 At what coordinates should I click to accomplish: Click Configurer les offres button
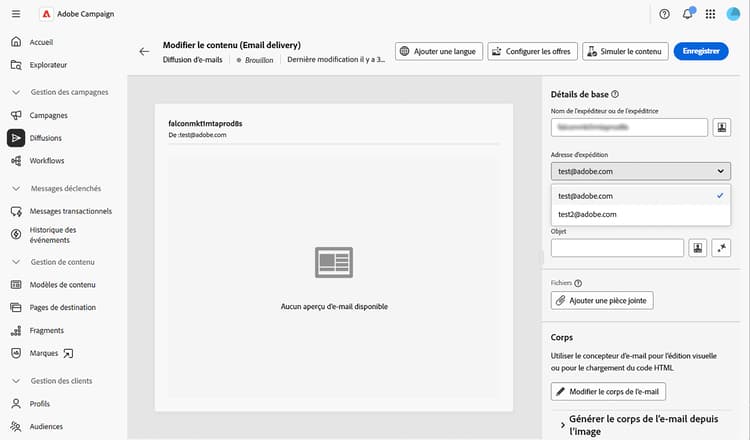pos(532,51)
